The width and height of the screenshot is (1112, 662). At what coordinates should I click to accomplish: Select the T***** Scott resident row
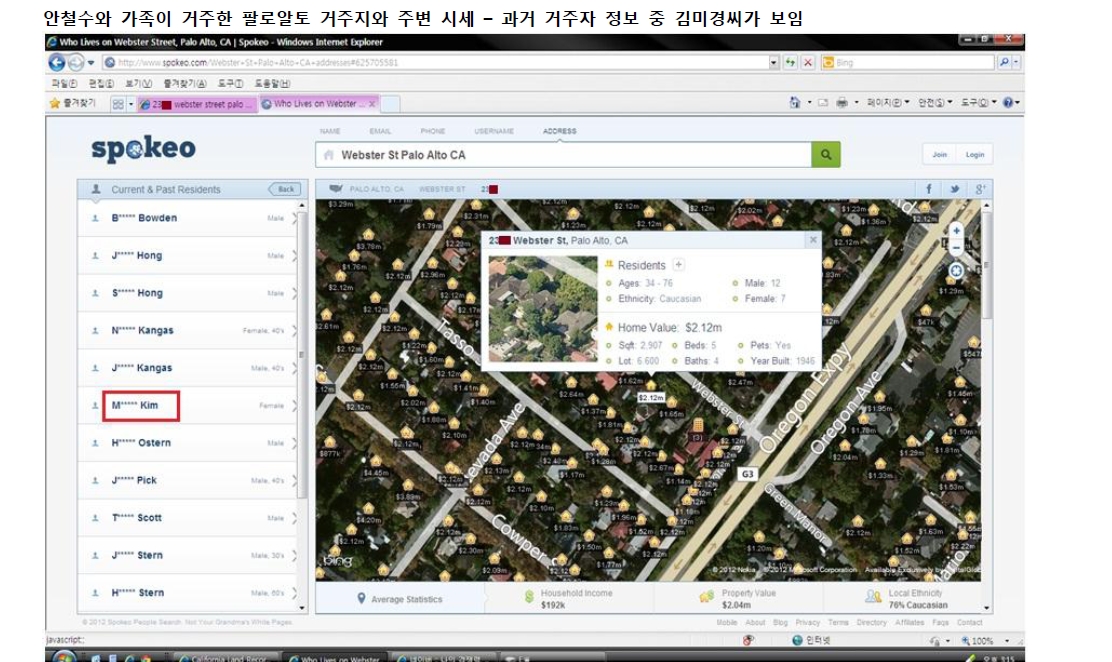(187, 518)
